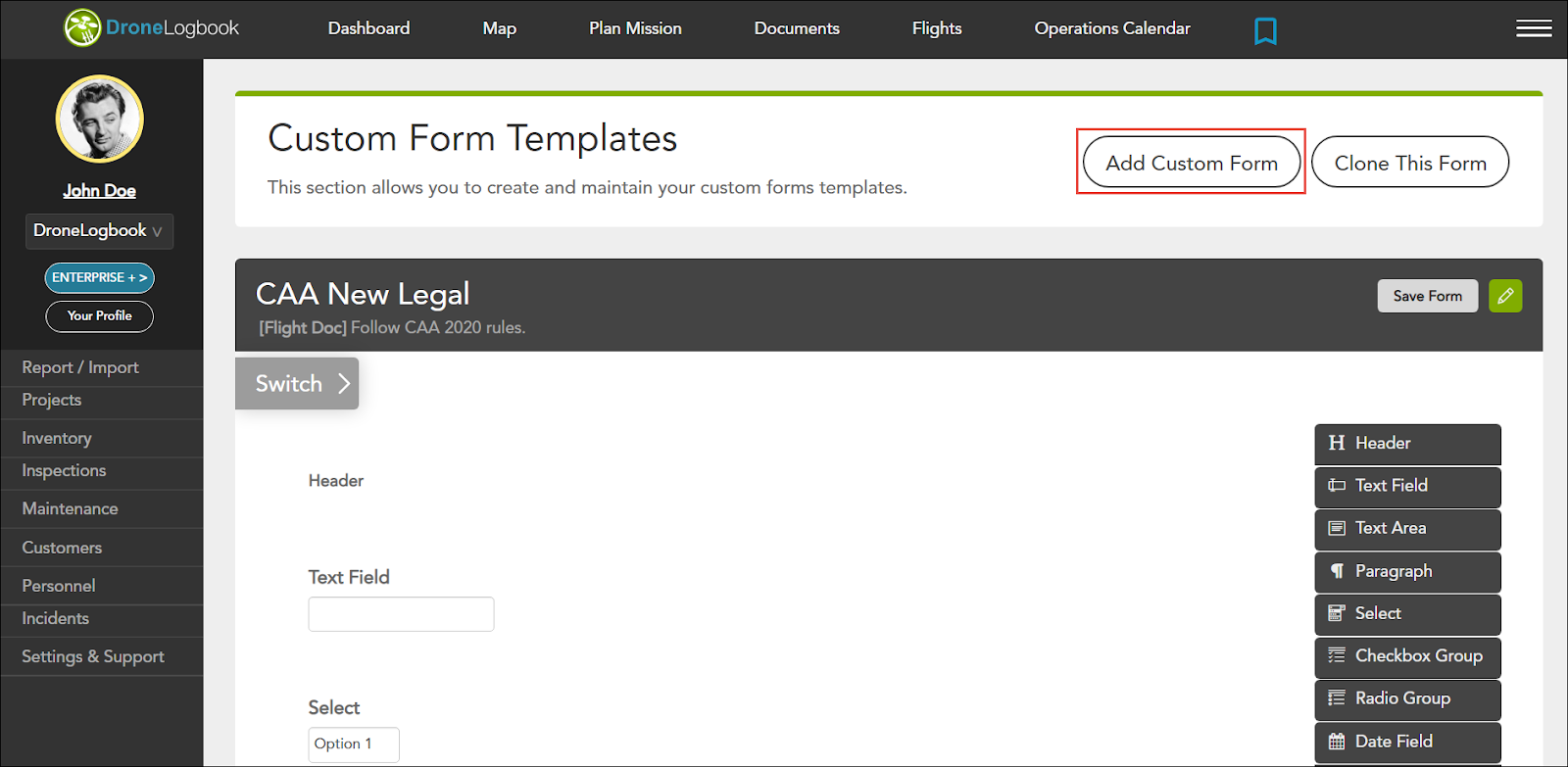
Task: Save the form with Save Form
Action: click(x=1428, y=296)
